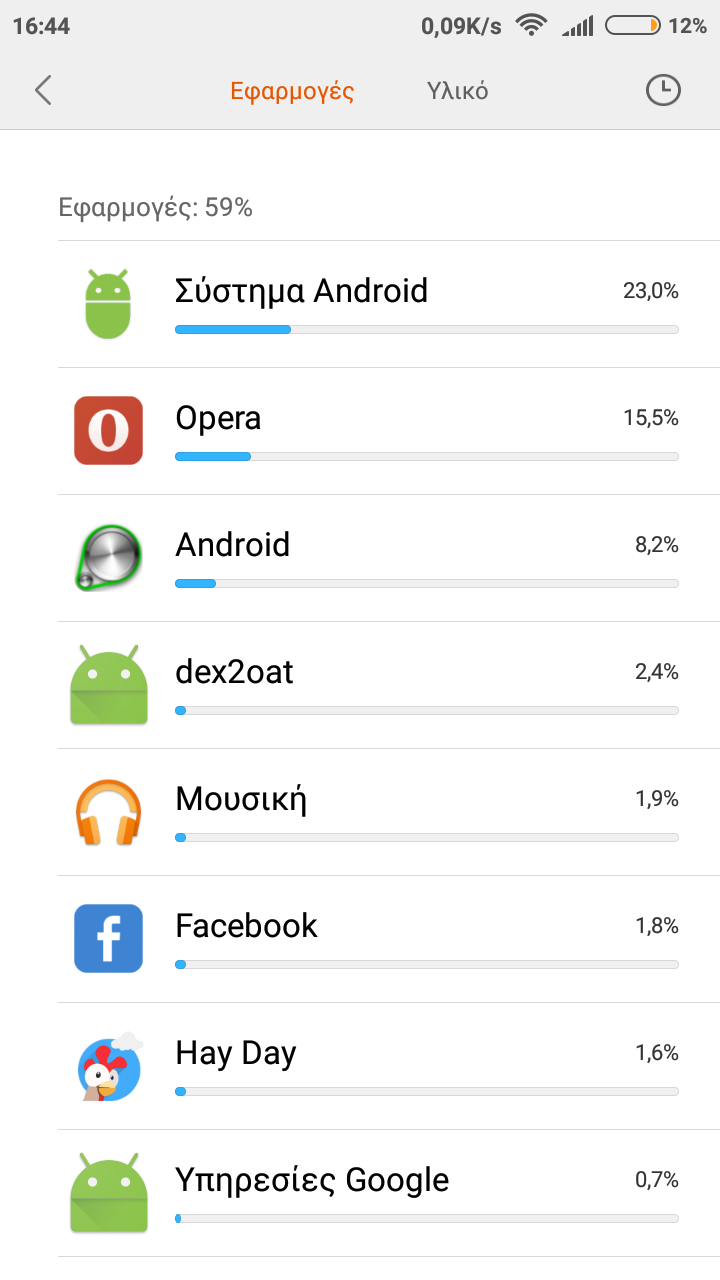
Task: Switch to the Υλικό tab
Action: 457,91
